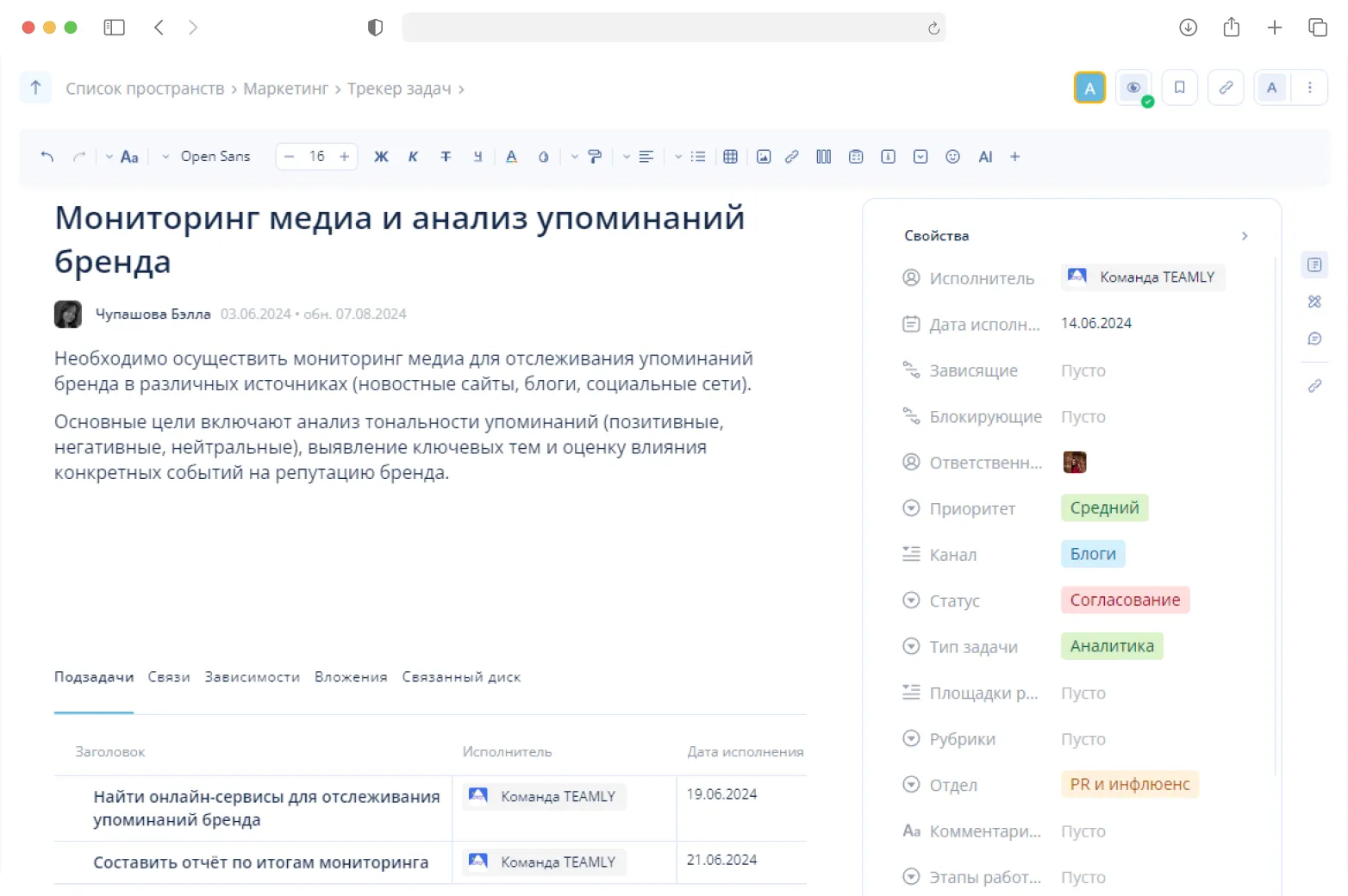The height and width of the screenshot is (896, 1348).
Task: Change the Канал value Блоги
Action: click(x=1093, y=554)
